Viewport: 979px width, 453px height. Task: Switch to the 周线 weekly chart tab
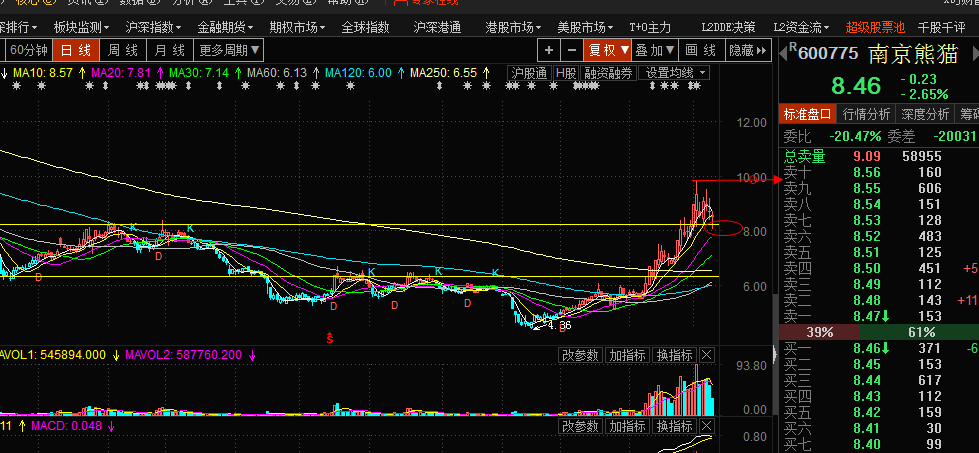[x=123, y=49]
